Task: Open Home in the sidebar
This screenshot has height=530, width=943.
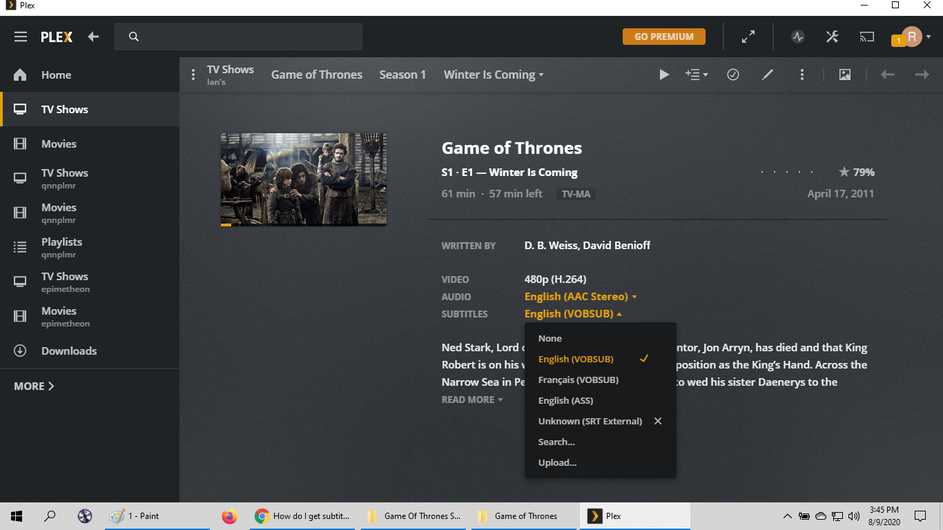Action: pyautogui.click(x=90, y=75)
